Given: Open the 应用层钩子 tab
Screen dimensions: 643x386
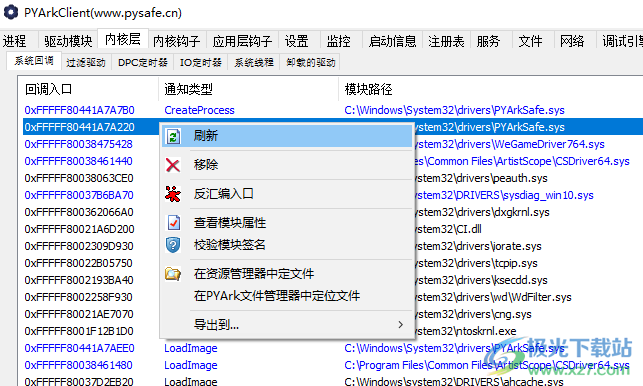Looking at the screenshot, I should click(242, 41).
